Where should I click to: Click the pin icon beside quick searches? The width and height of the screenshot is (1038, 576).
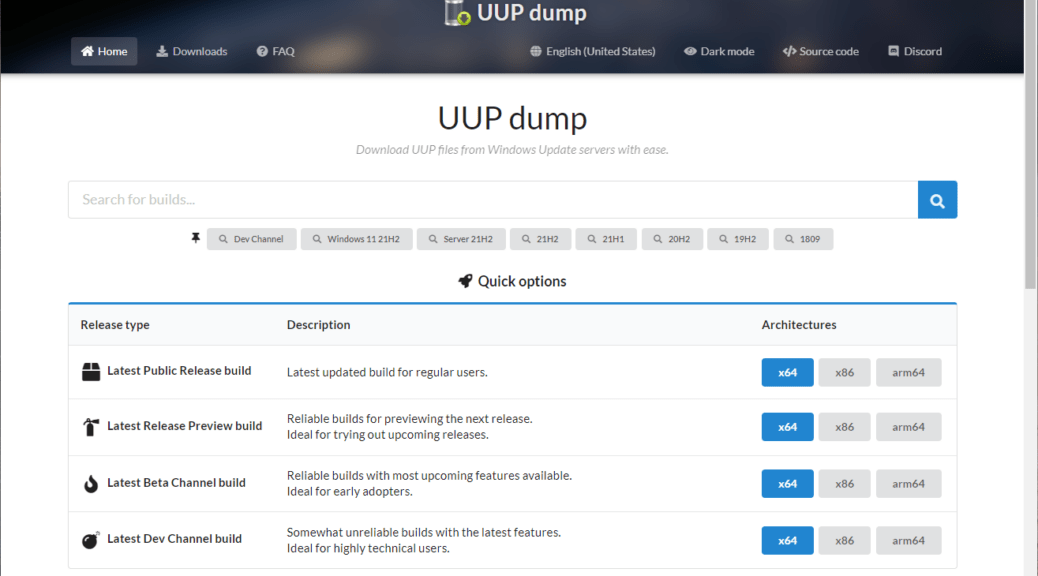[x=195, y=239]
